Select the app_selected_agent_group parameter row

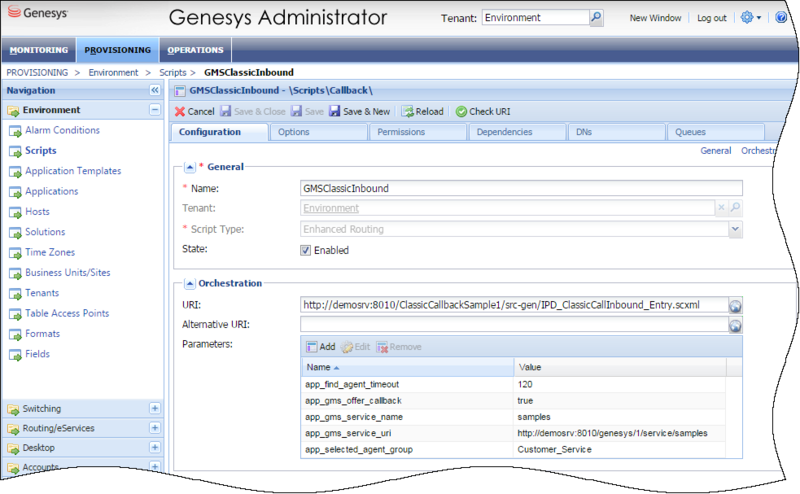513,450
